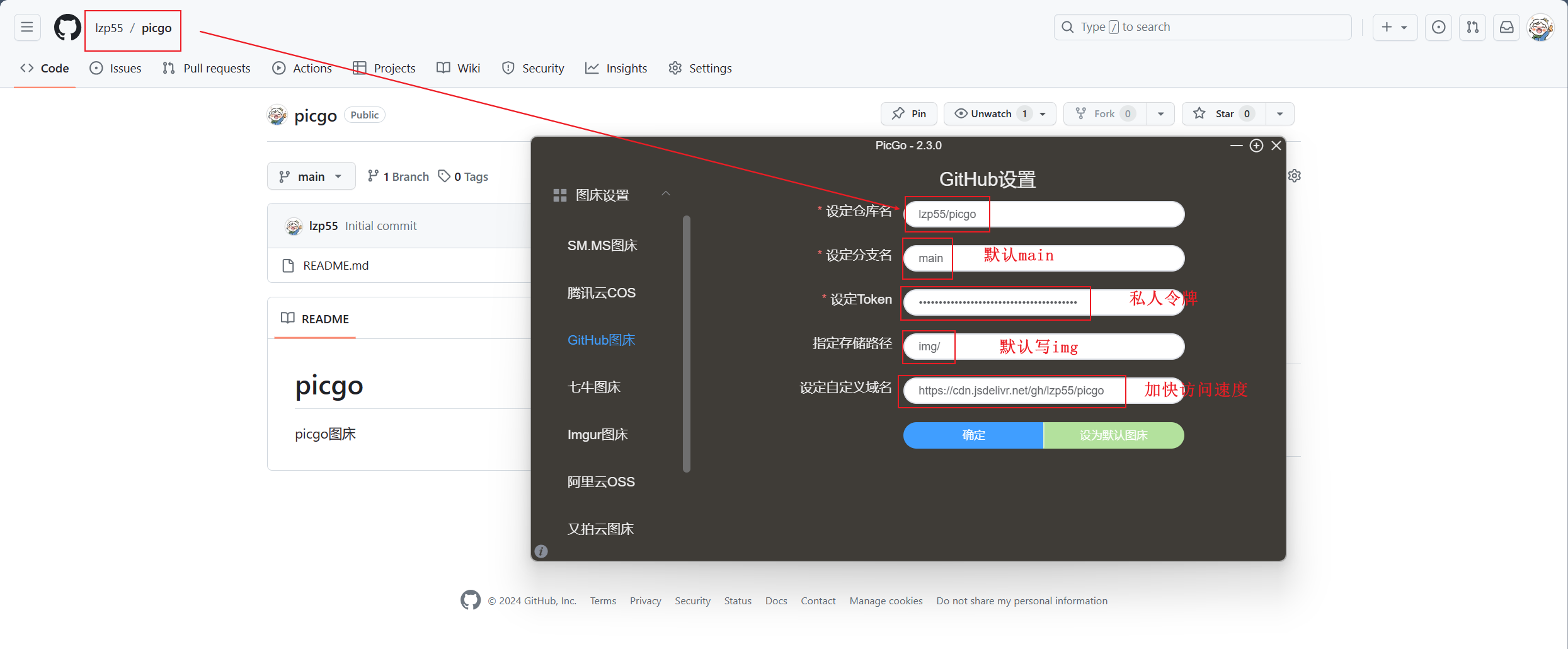The height and width of the screenshot is (649, 1568).
Task: Switch to the Wiki tab
Action: click(459, 68)
